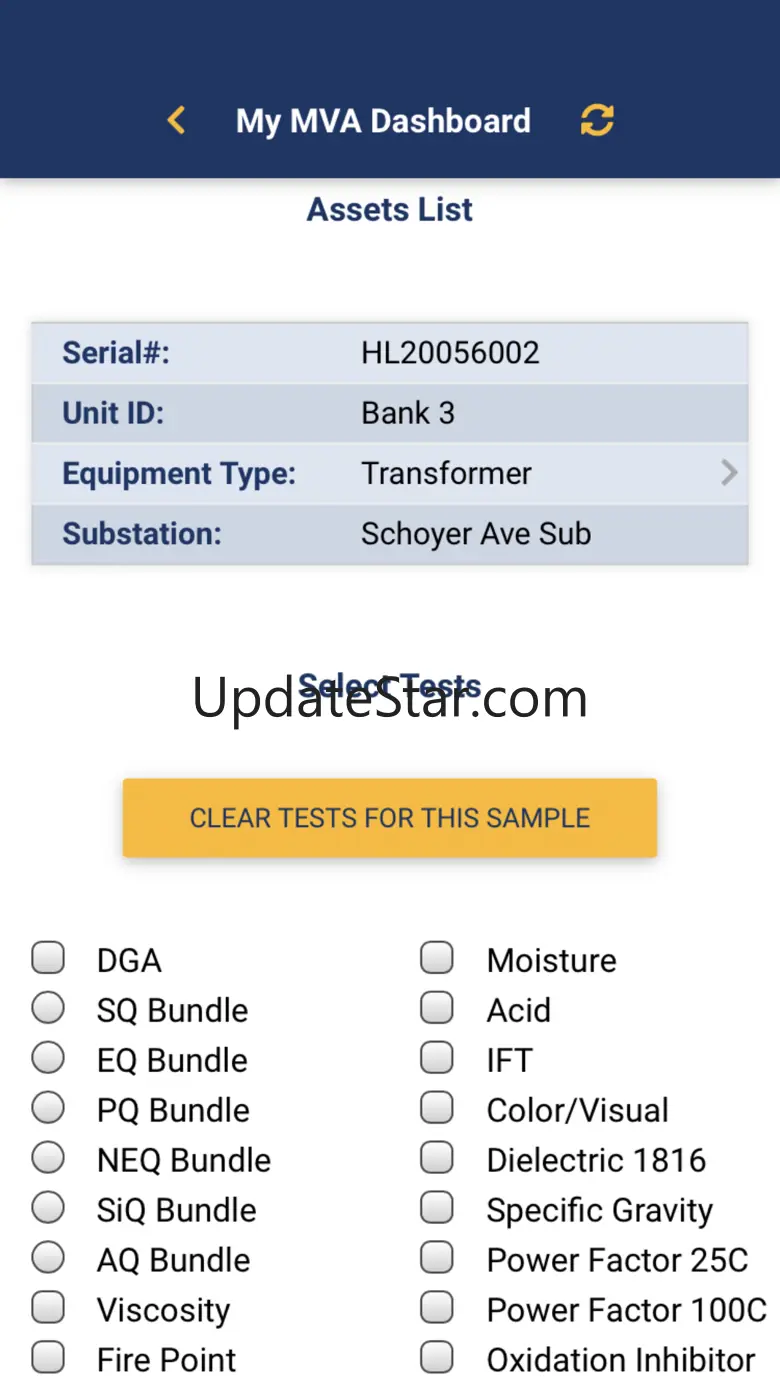
Task: Tap the My MVA Dashboard title
Action: 383,121
